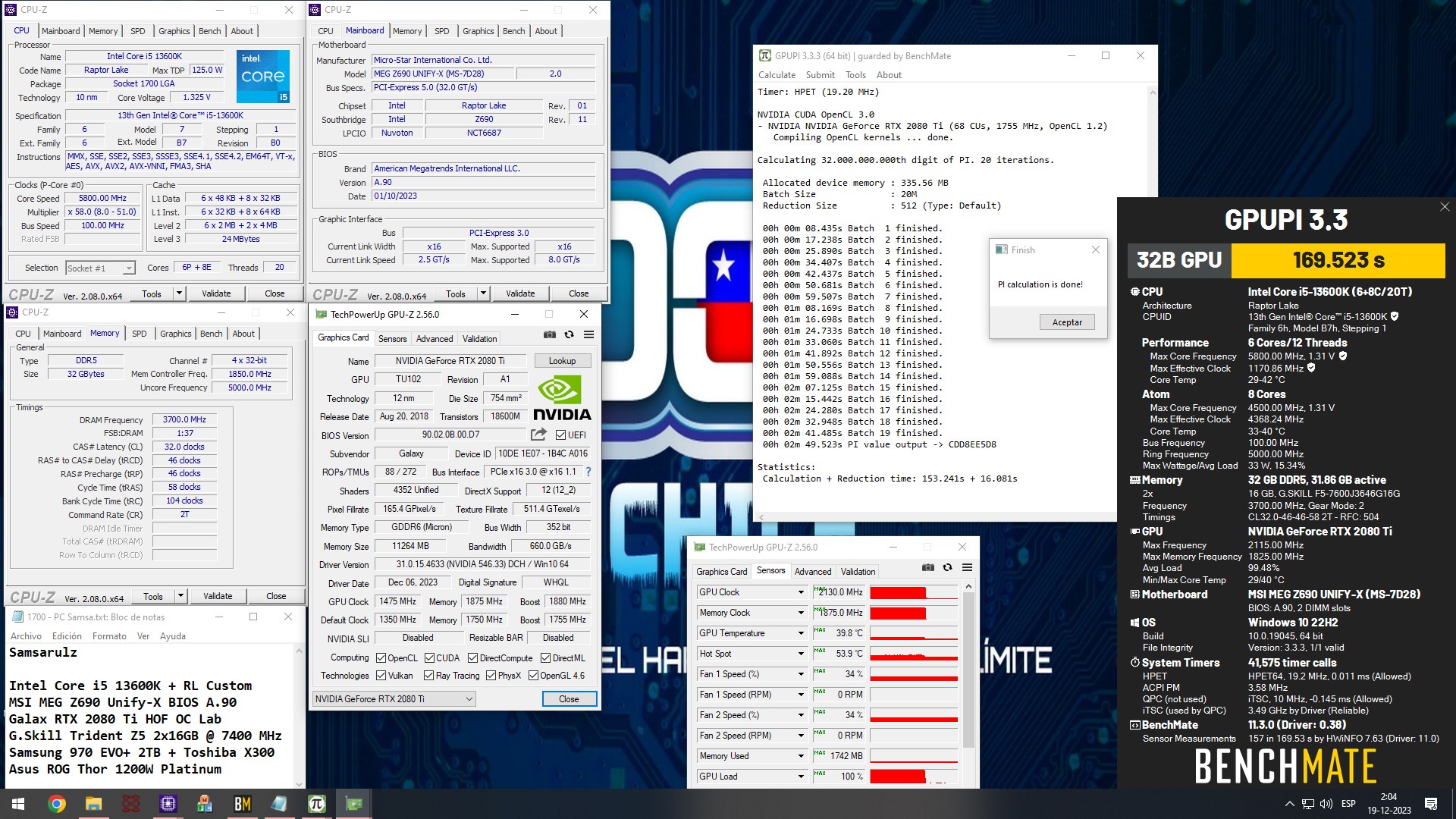Click the volume icon in system tray
Viewport: 1456px width, 819px height.
(1326, 804)
